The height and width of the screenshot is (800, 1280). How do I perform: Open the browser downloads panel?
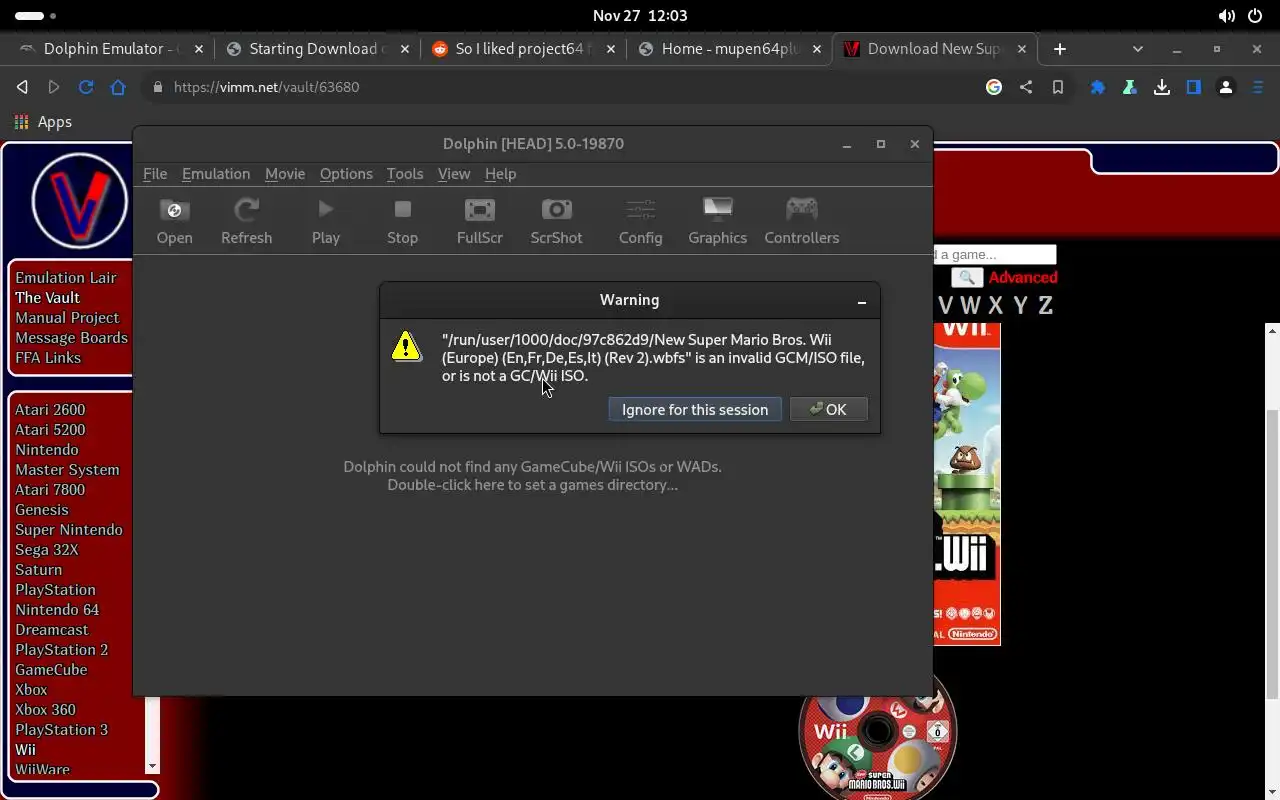[1162, 87]
